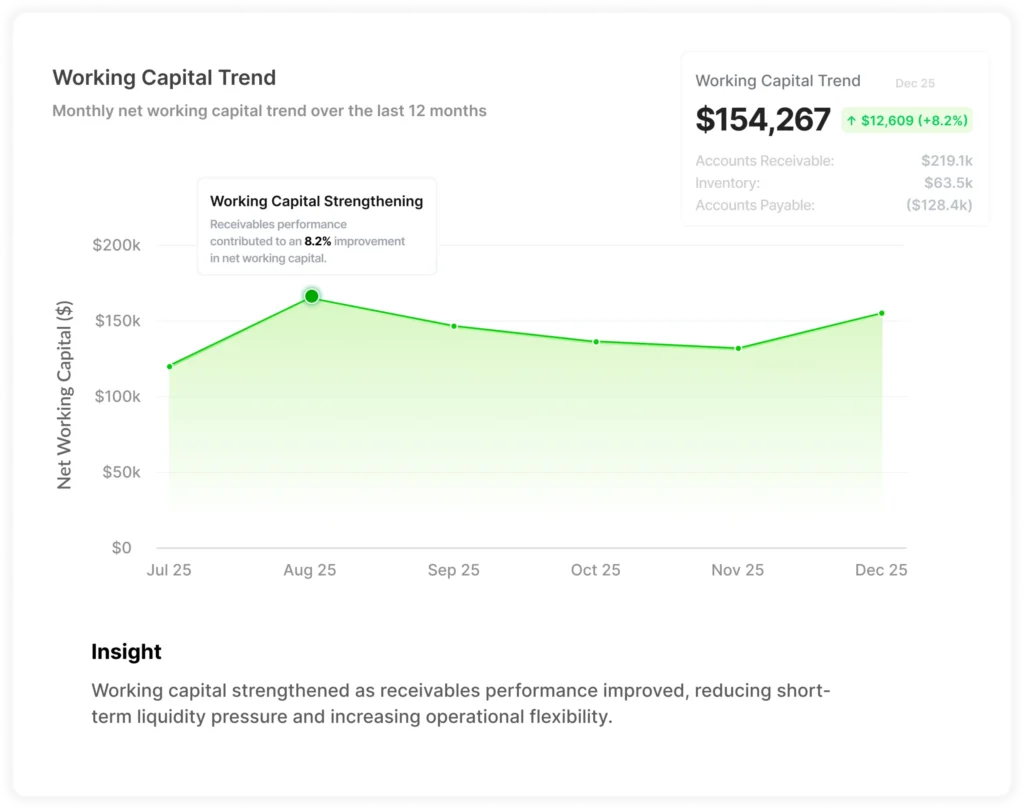Viewport: 1024px width, 809px height.
Task: Select the Sep 25 data point
Action: [454, 326]
